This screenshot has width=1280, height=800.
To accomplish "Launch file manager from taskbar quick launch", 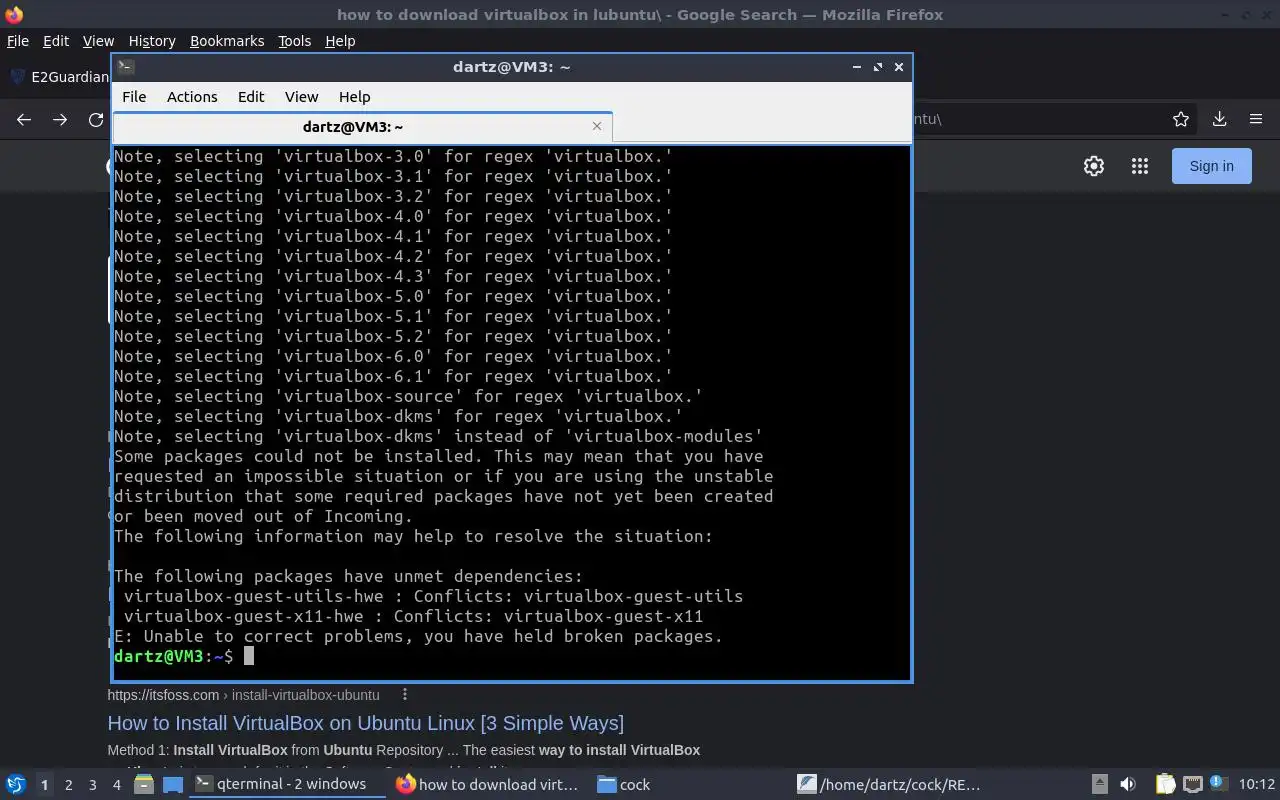I will 144,784.
